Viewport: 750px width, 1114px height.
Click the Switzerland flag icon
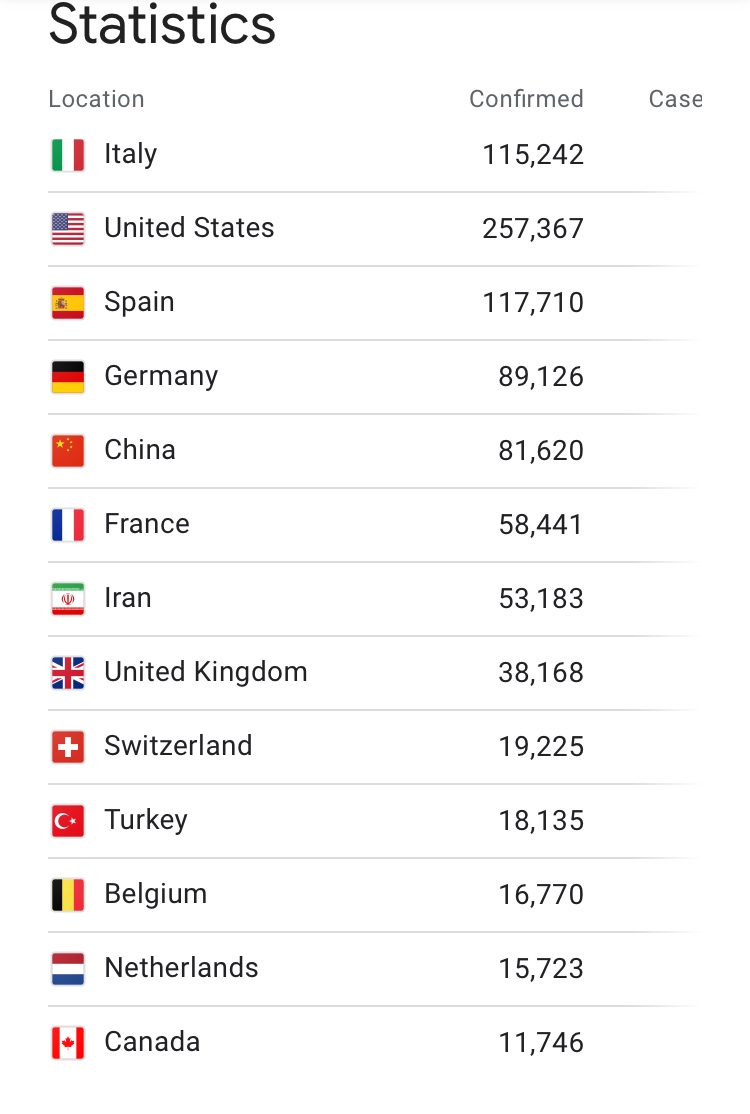click(x=68, y=747)
